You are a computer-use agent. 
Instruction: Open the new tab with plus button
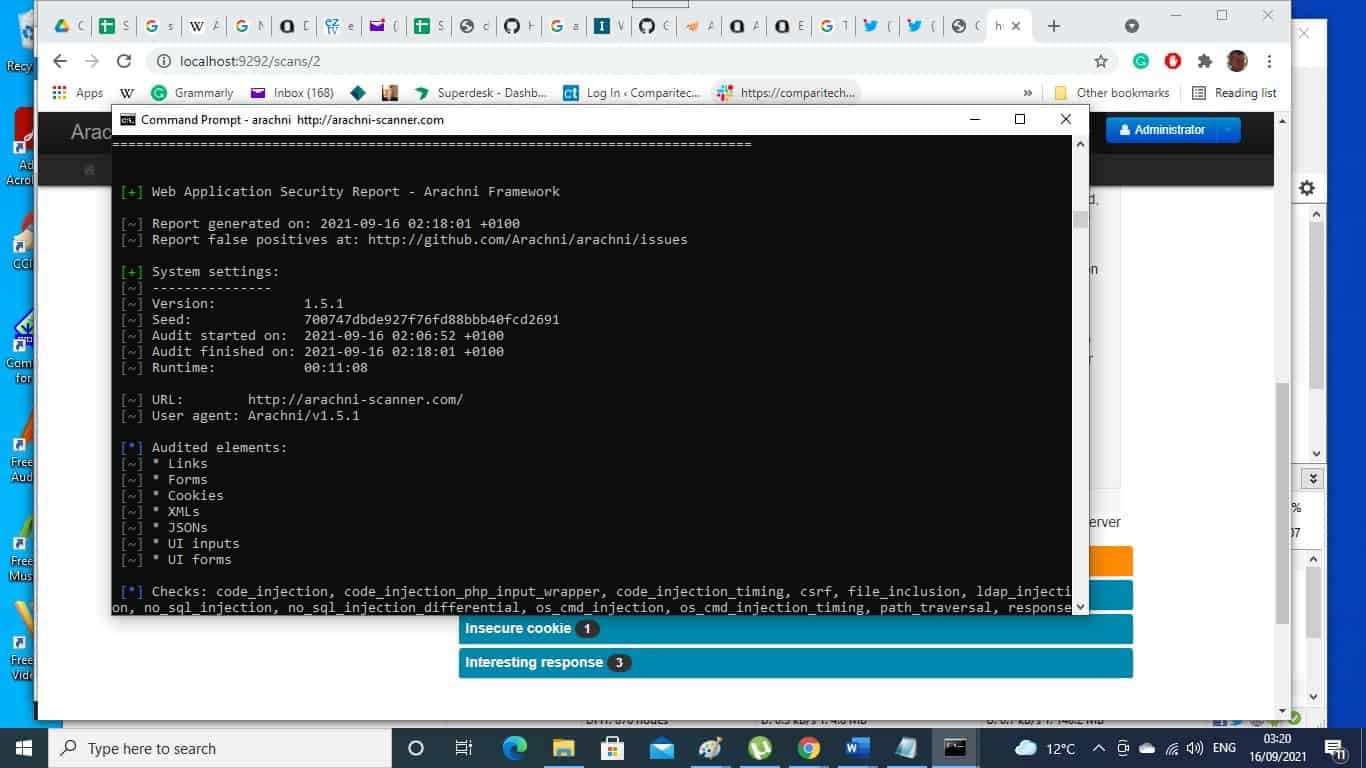click(1053, 26)
